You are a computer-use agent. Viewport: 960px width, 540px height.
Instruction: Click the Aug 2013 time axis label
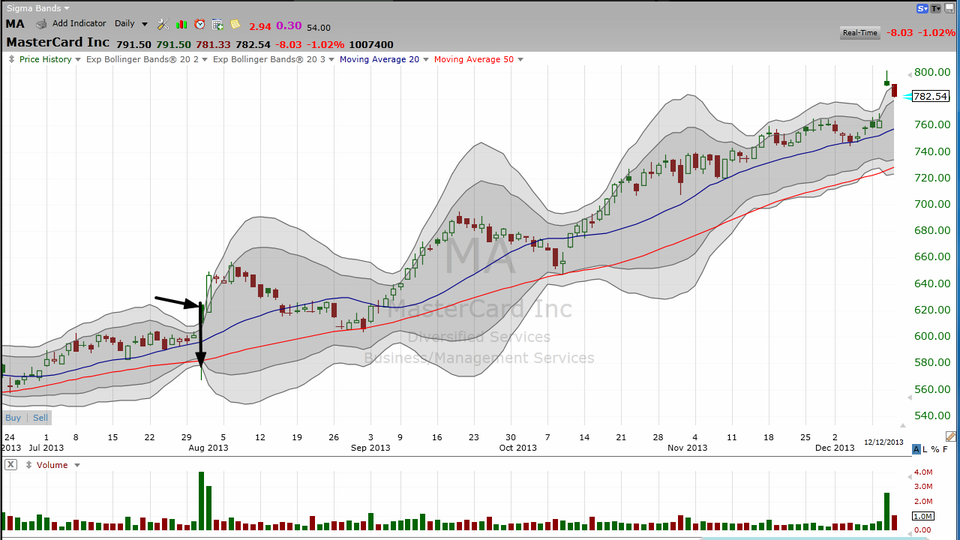[x=208, y=448]
